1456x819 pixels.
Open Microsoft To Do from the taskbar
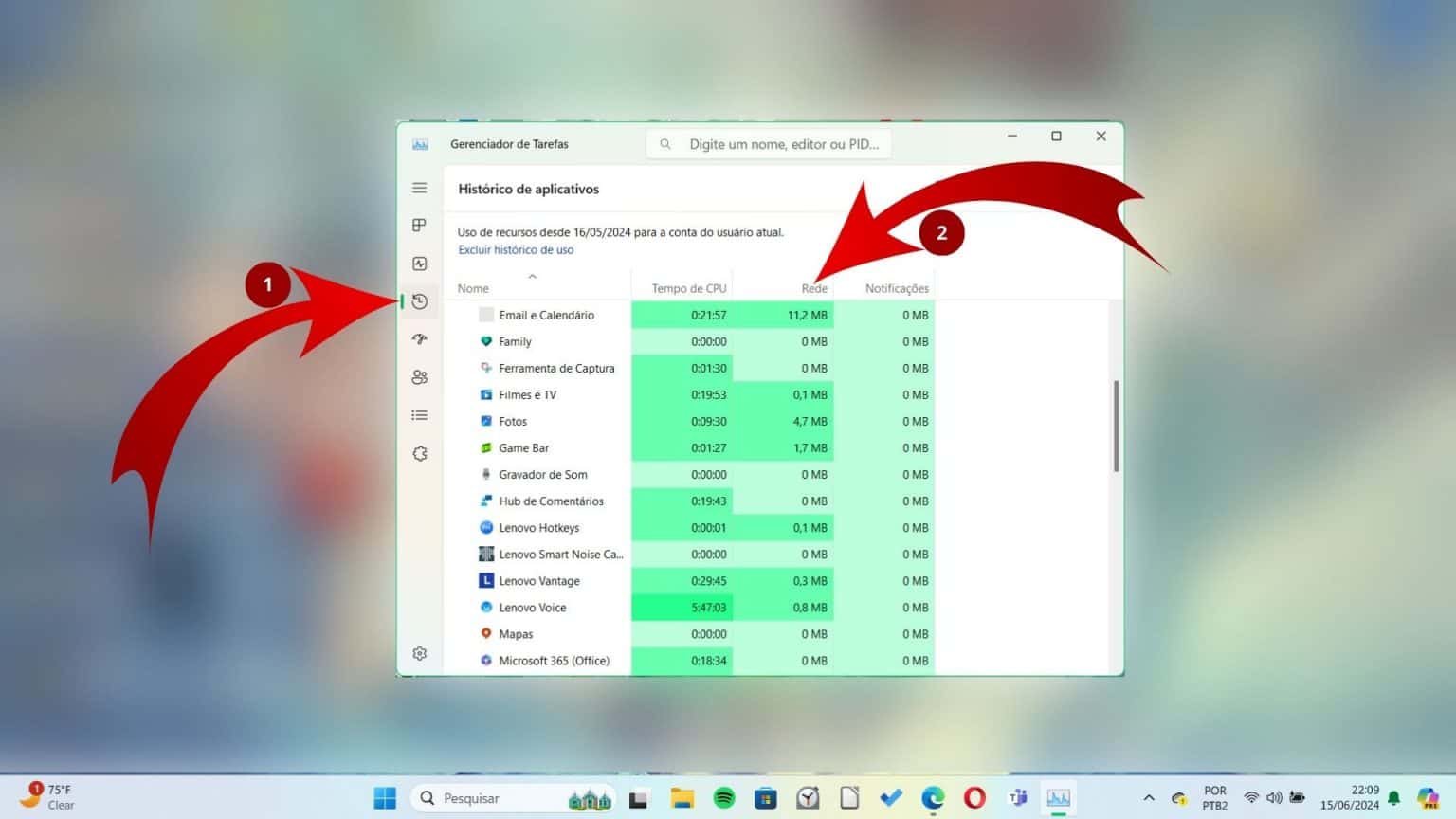coord(891,798)
